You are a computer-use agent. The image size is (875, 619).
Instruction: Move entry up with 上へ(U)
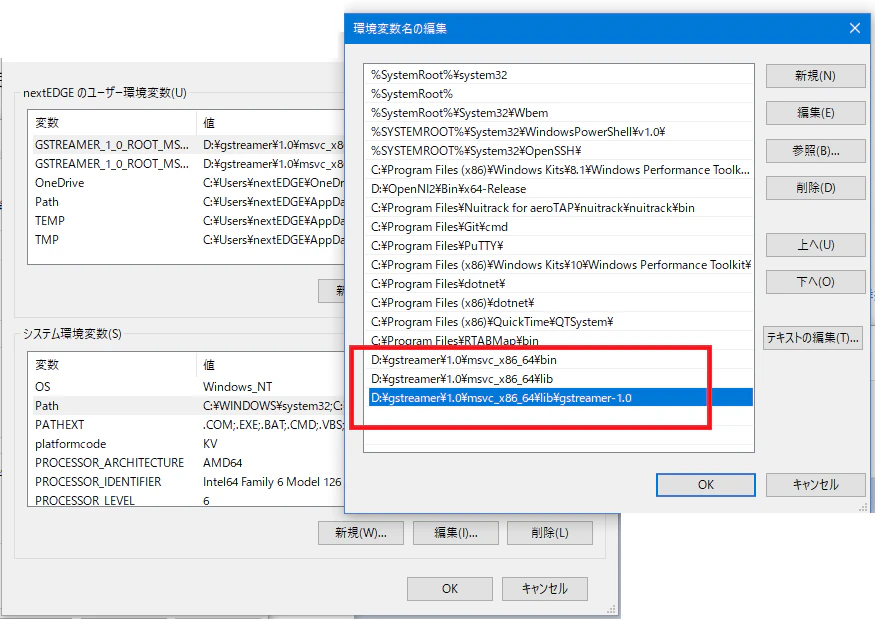815,245
